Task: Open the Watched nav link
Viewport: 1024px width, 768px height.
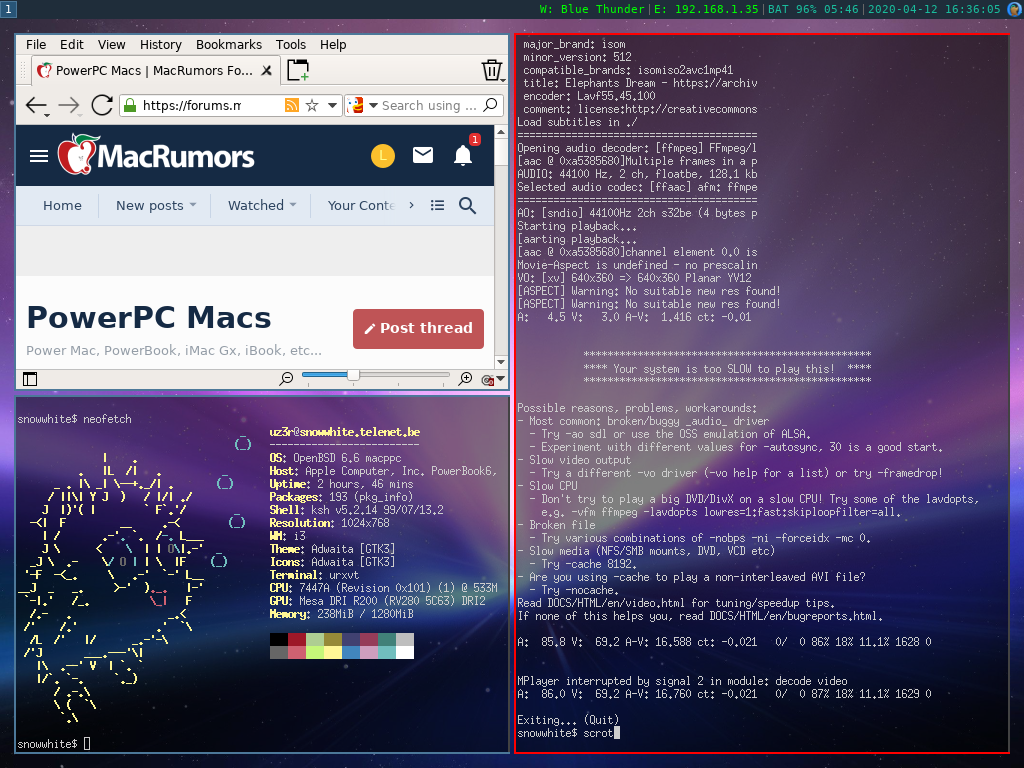Action: (x=256, y=205)
